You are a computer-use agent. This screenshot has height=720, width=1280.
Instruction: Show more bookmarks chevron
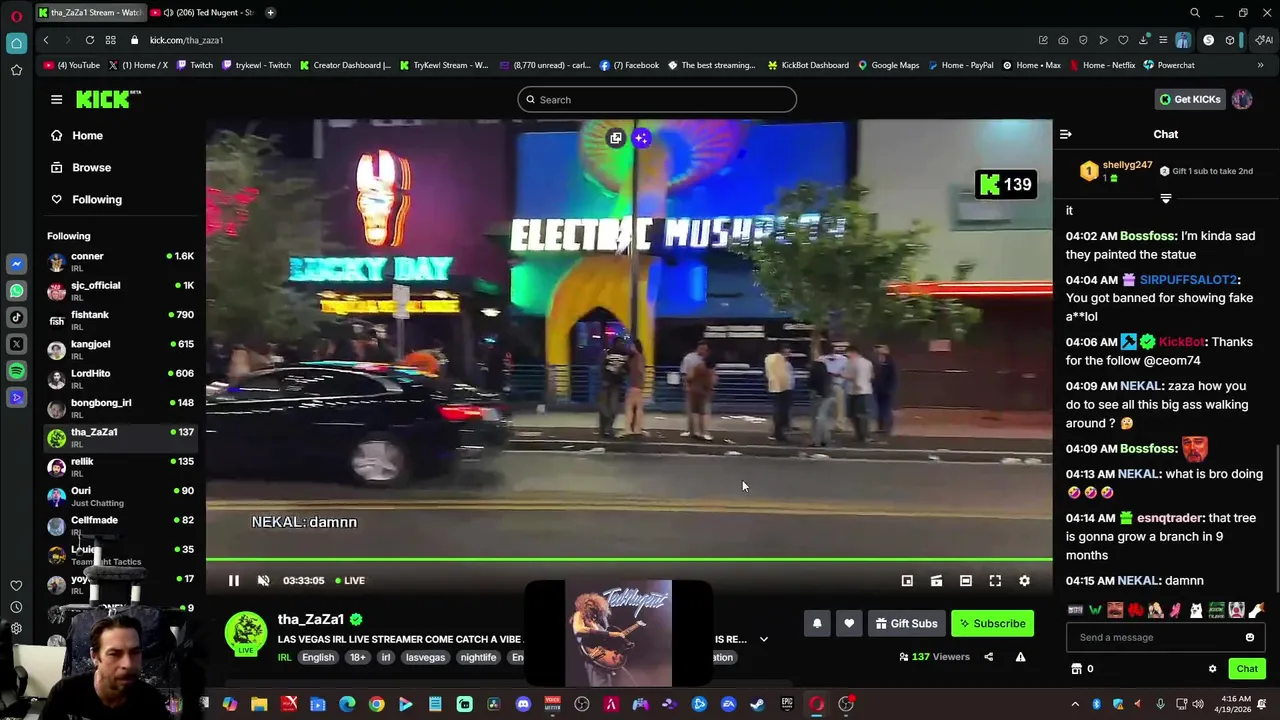tap(1260, 65)
